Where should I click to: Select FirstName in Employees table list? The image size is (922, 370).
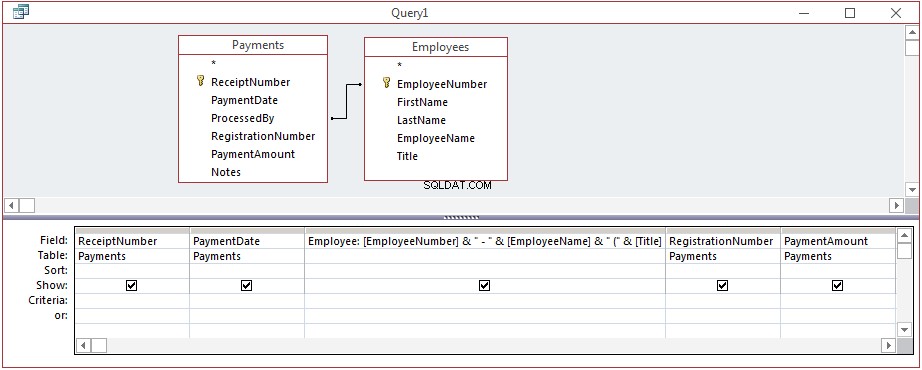[422, 102]
